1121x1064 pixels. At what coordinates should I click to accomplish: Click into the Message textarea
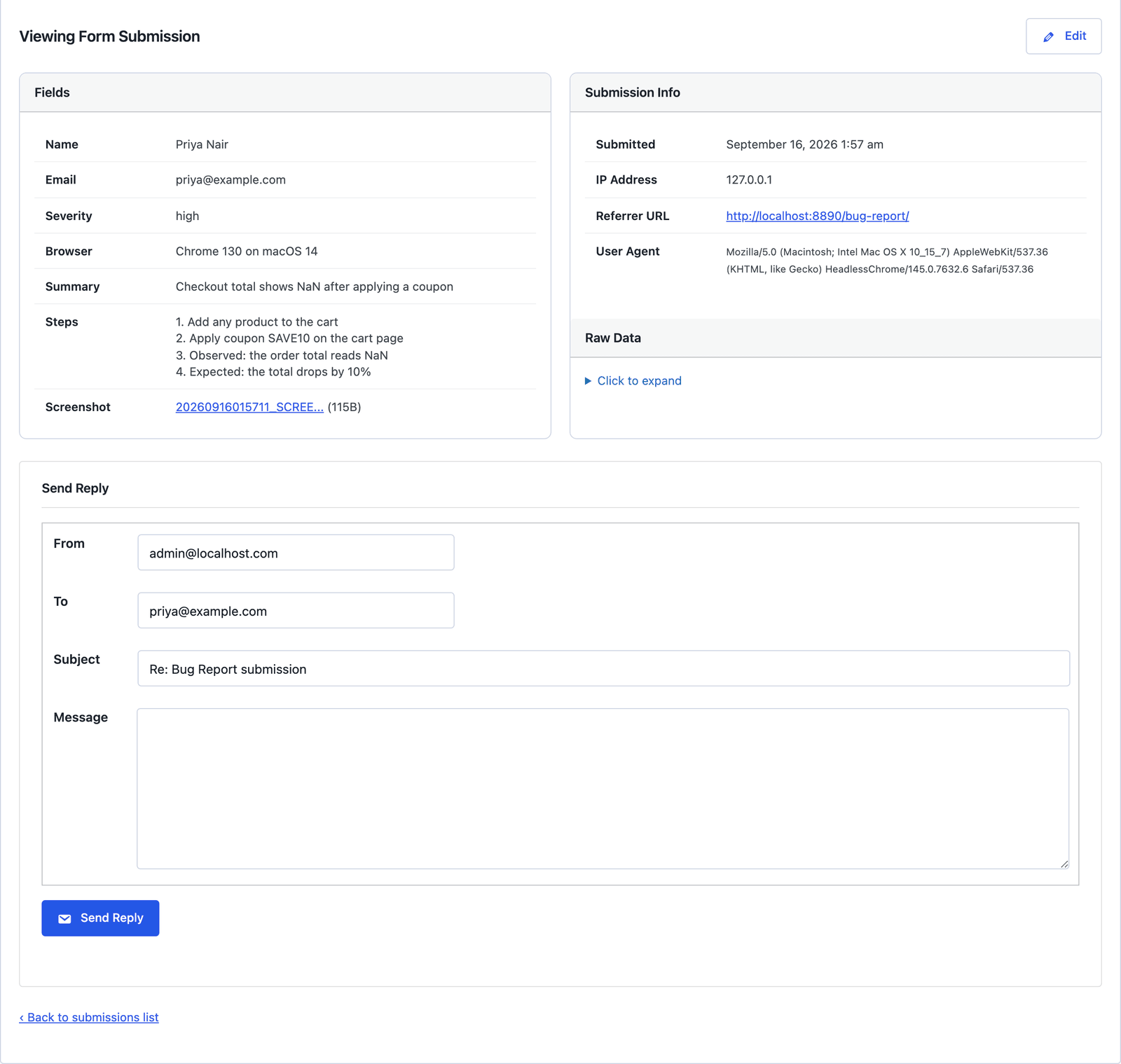[603, 789]
